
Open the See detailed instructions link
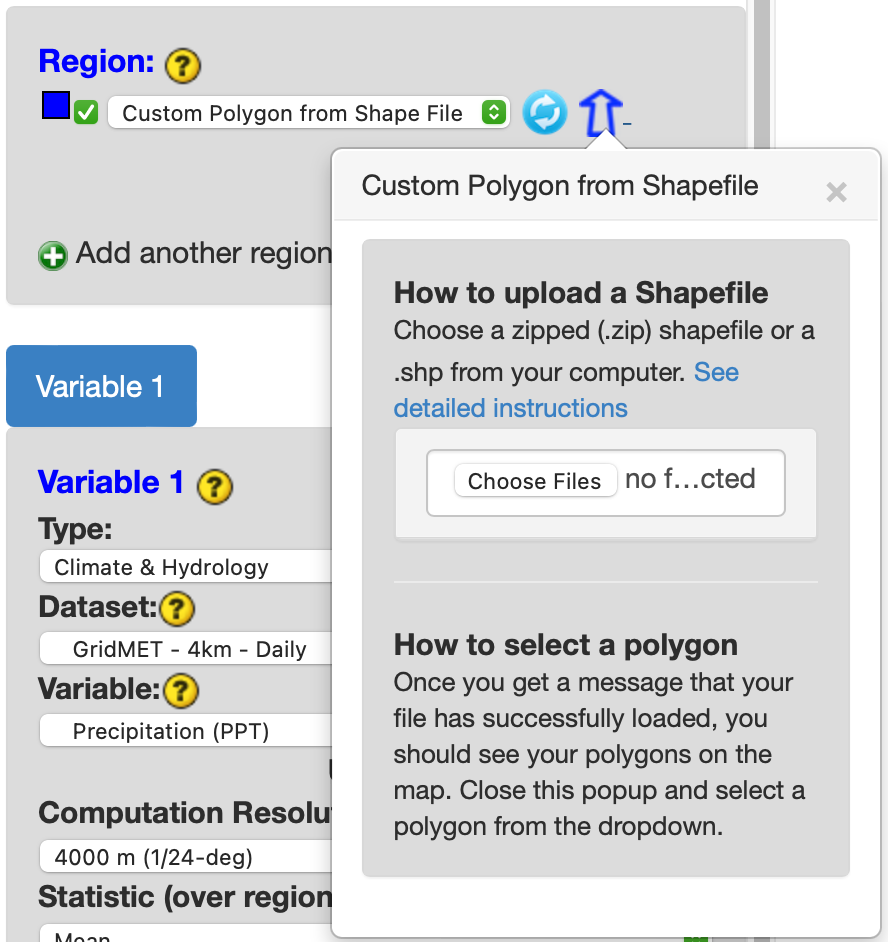click(510, 408)
